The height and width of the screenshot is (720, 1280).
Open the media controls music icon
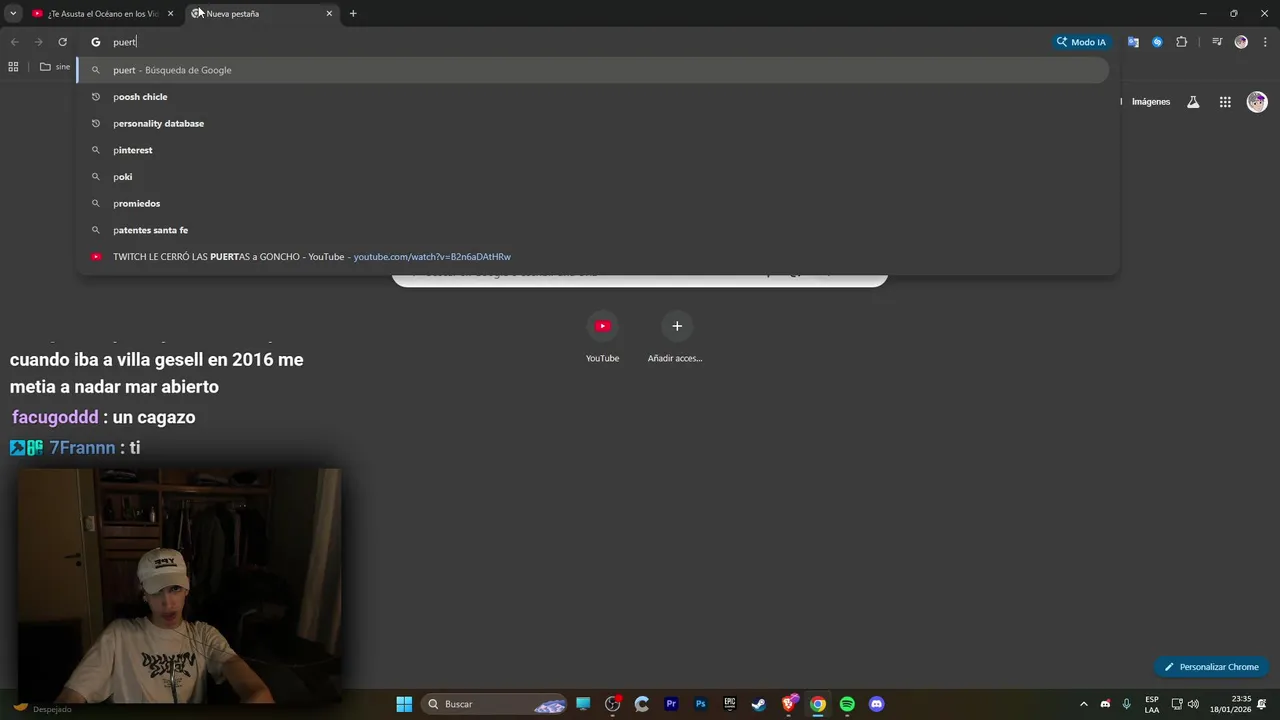click(x=1217, y=42)
